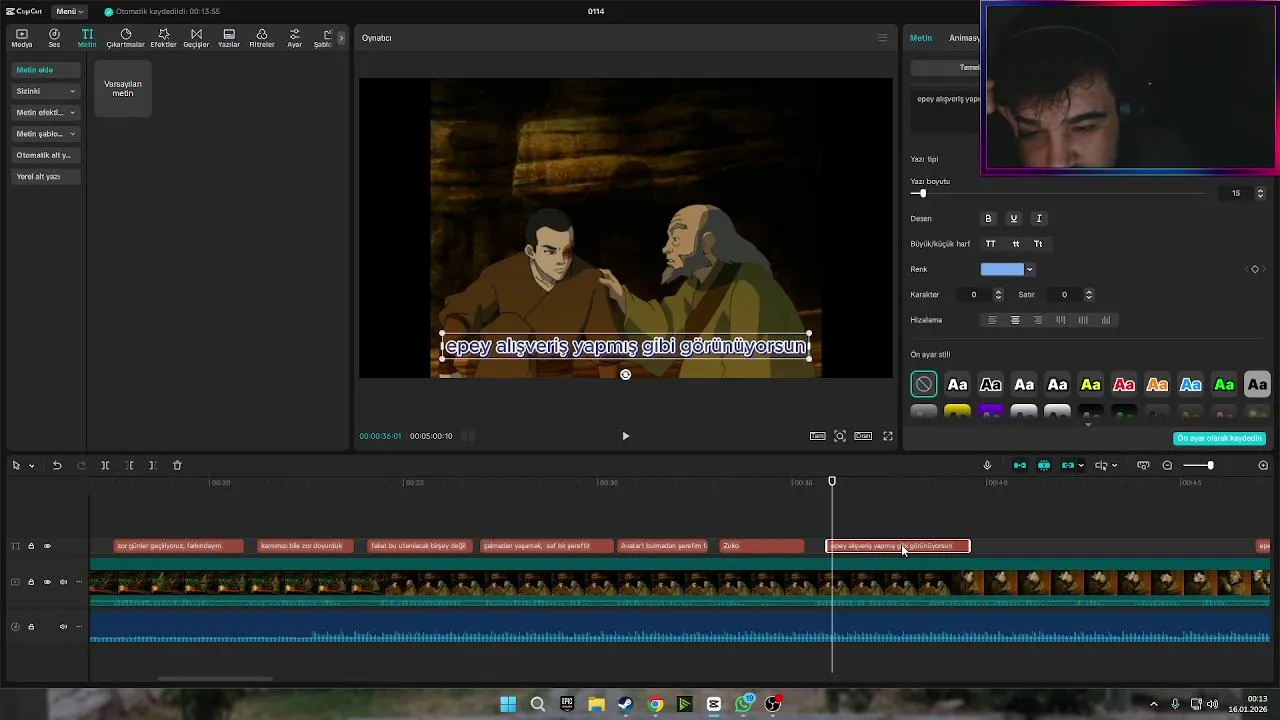This screenshot has width=1280, height=720.
Task: Open the Yazılar captions tab
Action: [229, 38]
